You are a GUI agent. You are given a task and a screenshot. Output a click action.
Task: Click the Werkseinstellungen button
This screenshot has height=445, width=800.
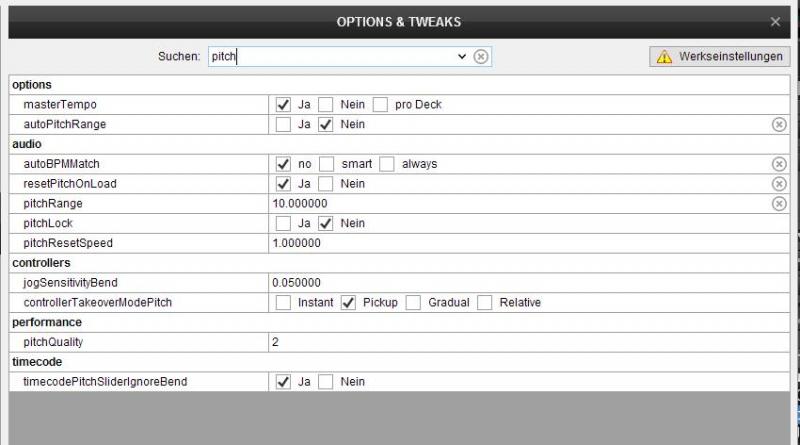tap(719, 57)
